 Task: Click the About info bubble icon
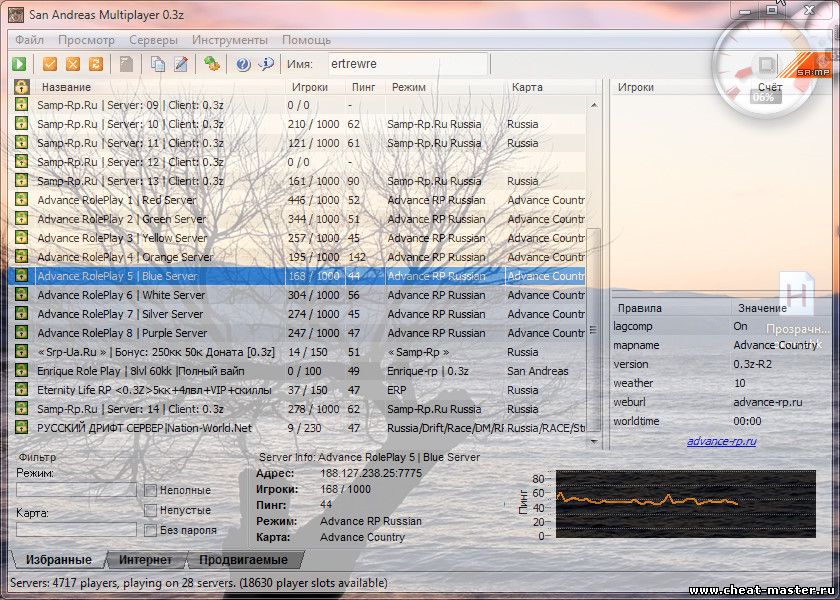(x=266, y=64)
